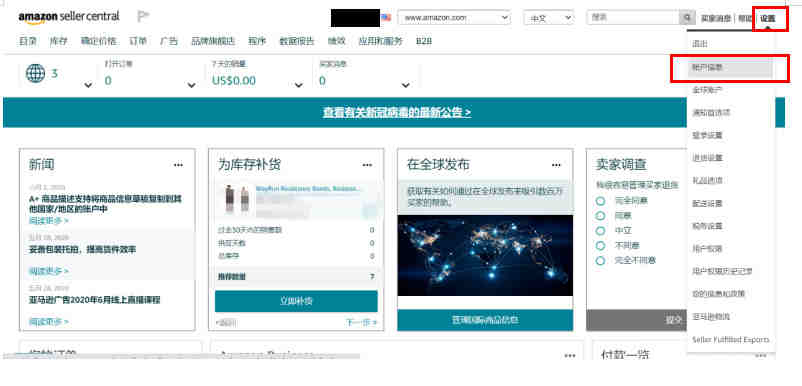Click the 立即补货 button
The height and width of the screenshot is (386, 802).
pos(296,301)
